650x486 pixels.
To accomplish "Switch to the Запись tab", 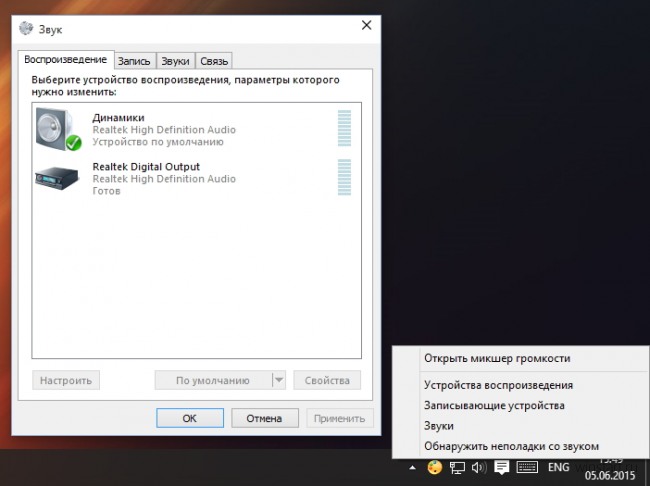I will coord(134,61).
